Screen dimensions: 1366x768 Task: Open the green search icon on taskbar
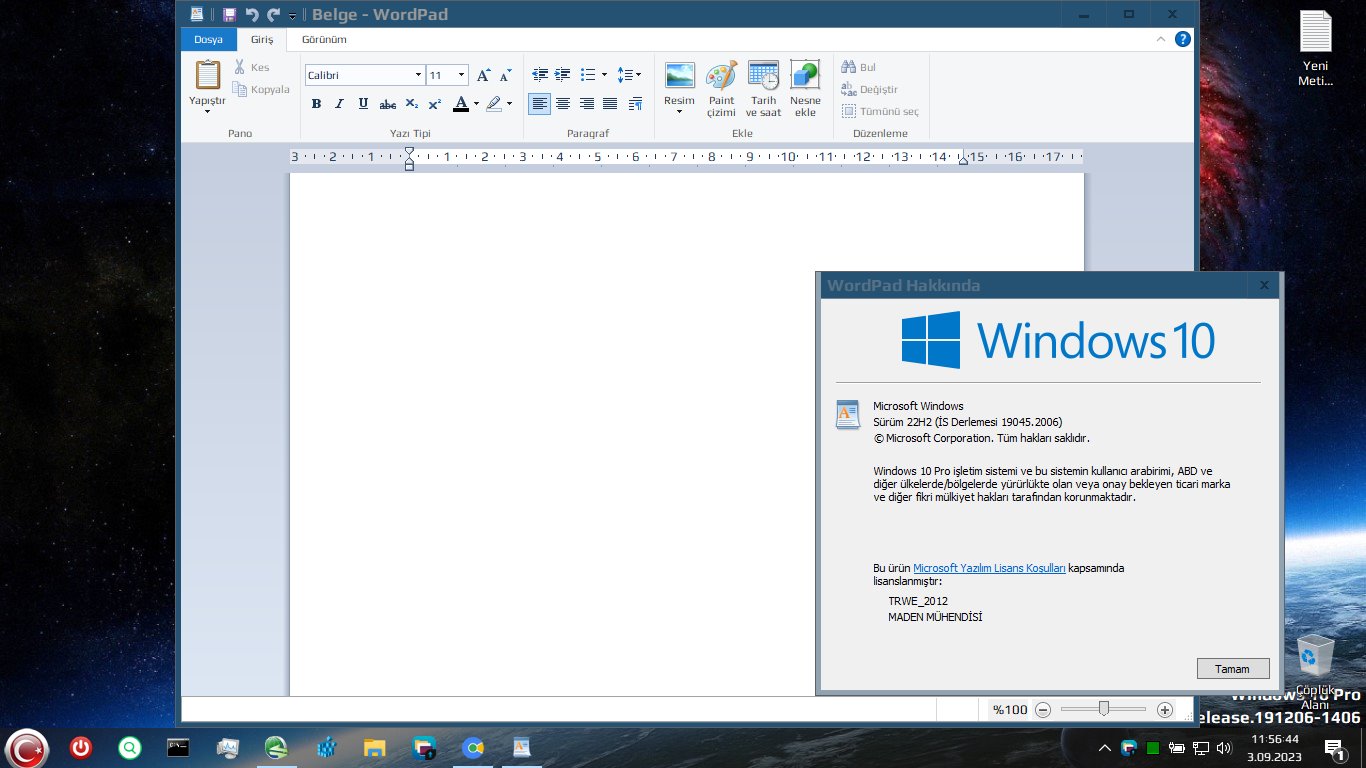point(129,747)
